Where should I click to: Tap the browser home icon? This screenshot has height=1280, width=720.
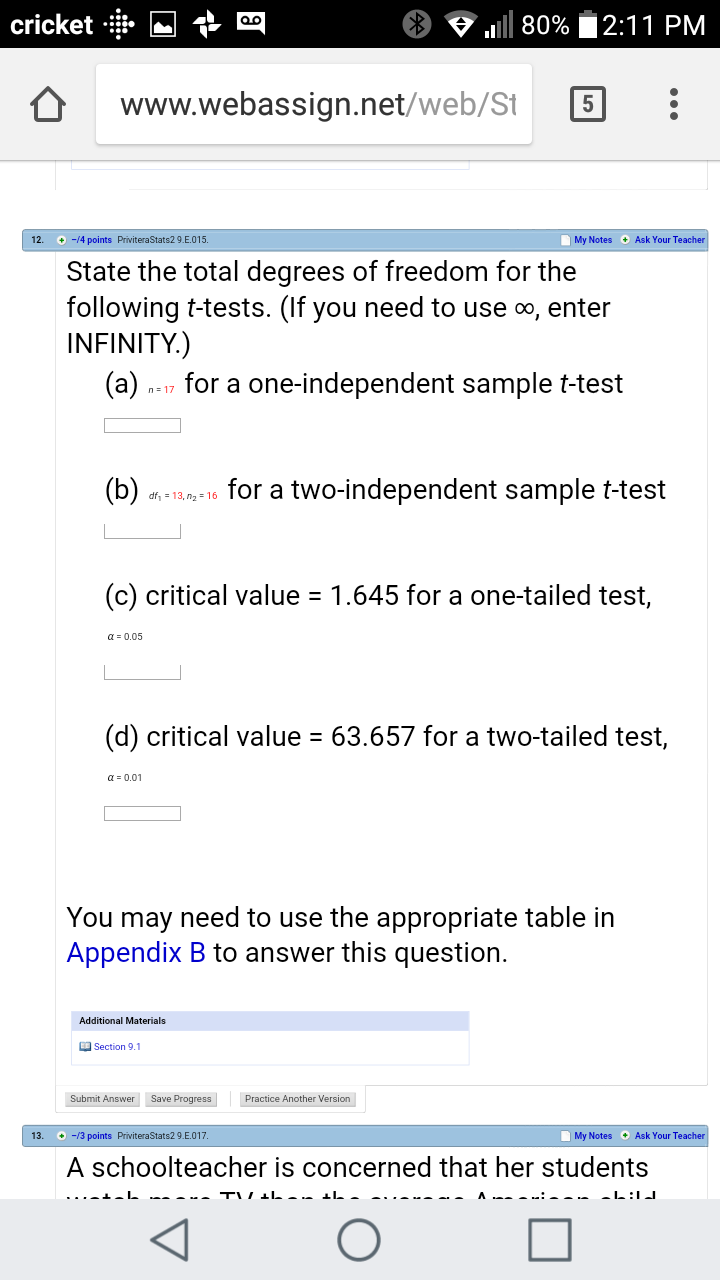(49, 103)
